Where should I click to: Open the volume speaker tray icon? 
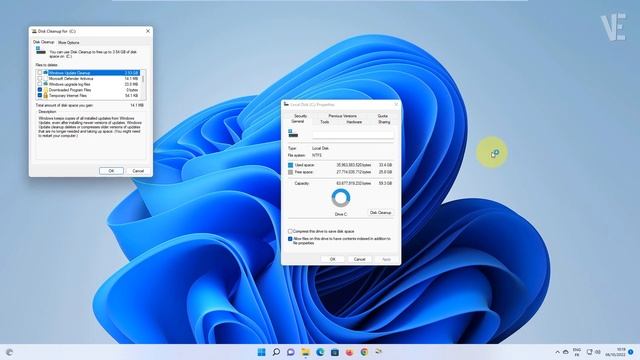598,352
